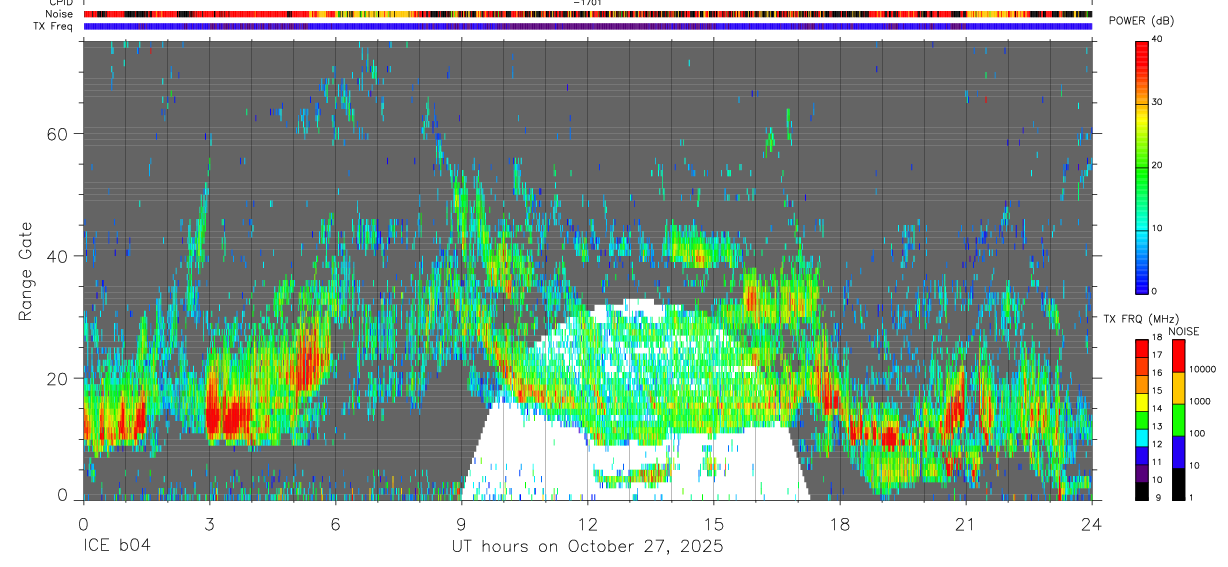1228x567 pixels.
Task: Select the black bottom segment of NOISE scale
Action: coord(1178,483)
